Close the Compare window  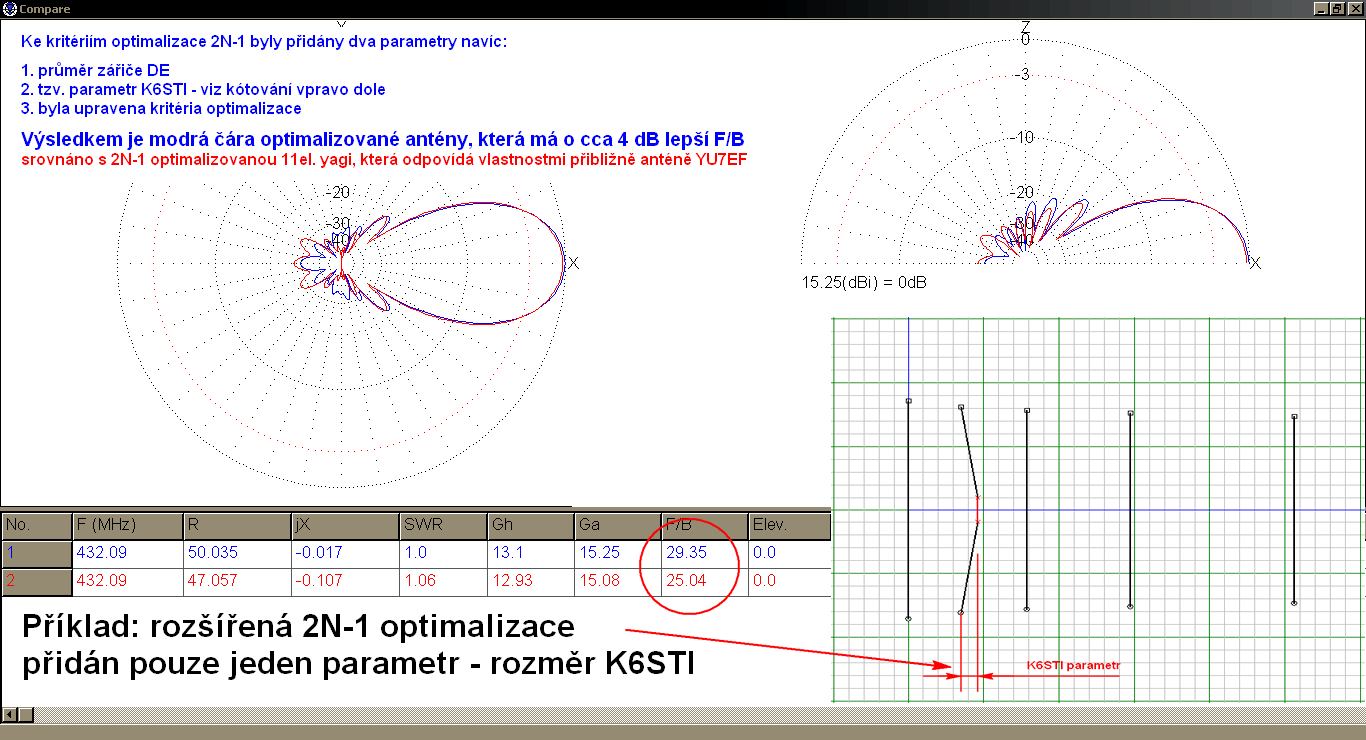1355,8
